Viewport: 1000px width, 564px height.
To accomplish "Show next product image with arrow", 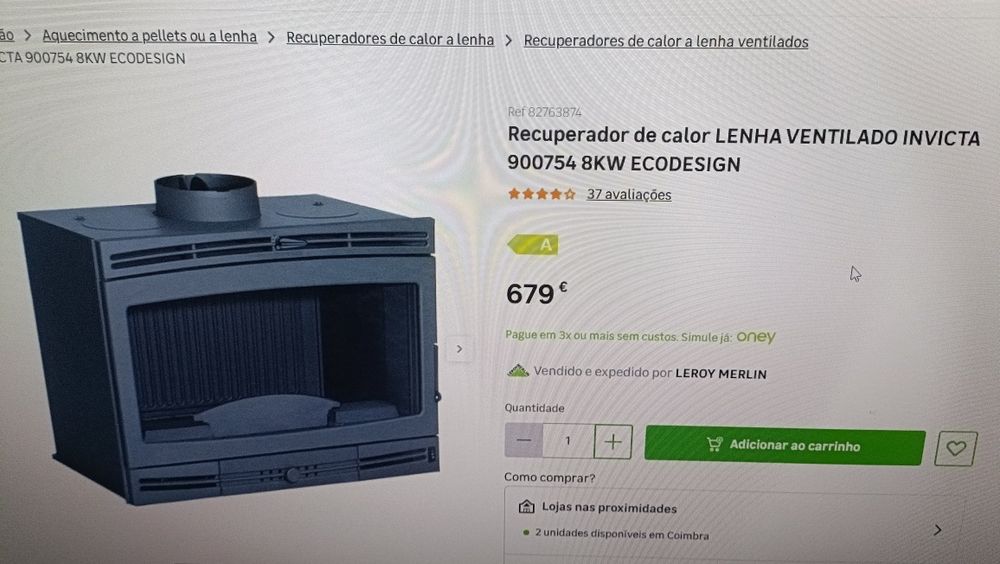I will [x=459, y=349].
